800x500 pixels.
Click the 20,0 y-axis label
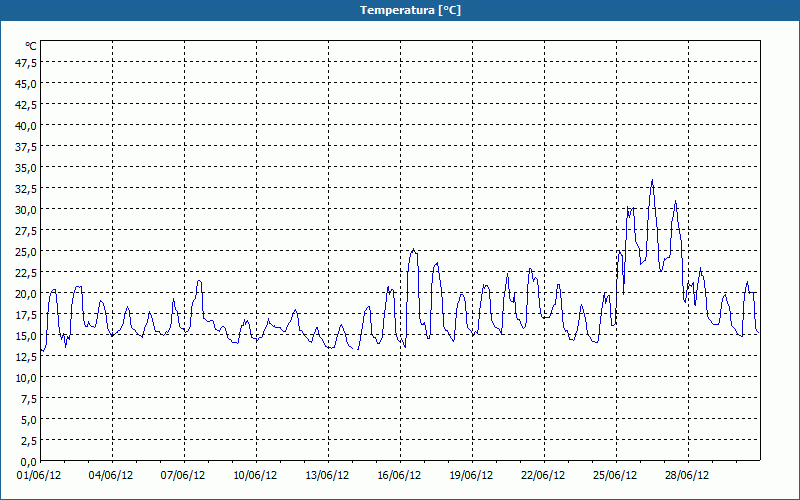pos(26,294)
